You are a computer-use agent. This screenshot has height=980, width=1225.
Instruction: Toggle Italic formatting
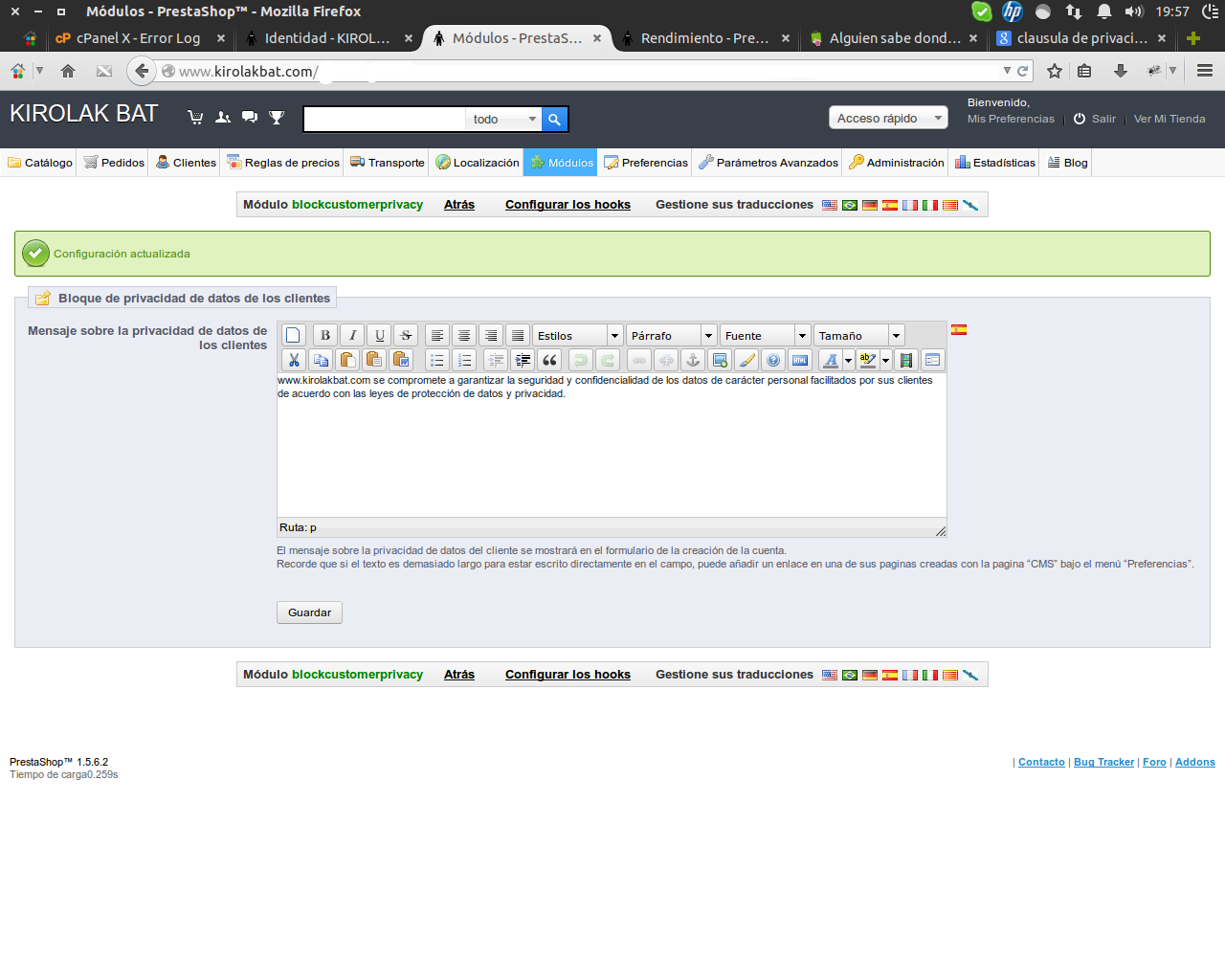tap(352, 335)
